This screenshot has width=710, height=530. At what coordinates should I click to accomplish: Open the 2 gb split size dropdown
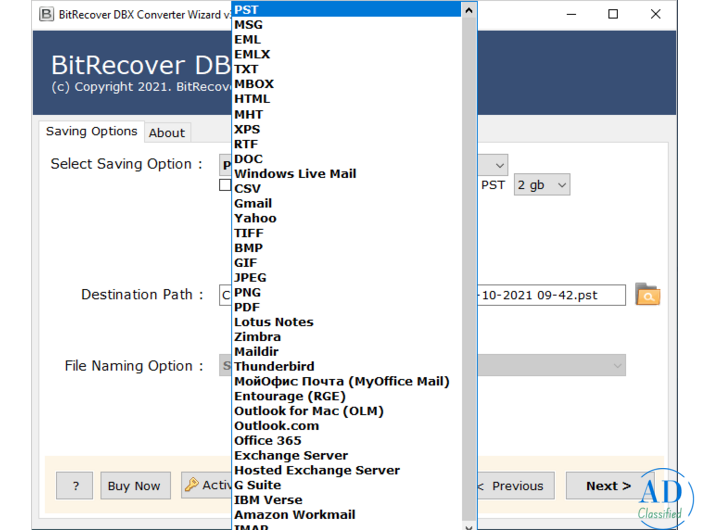[x=542, y=185]
